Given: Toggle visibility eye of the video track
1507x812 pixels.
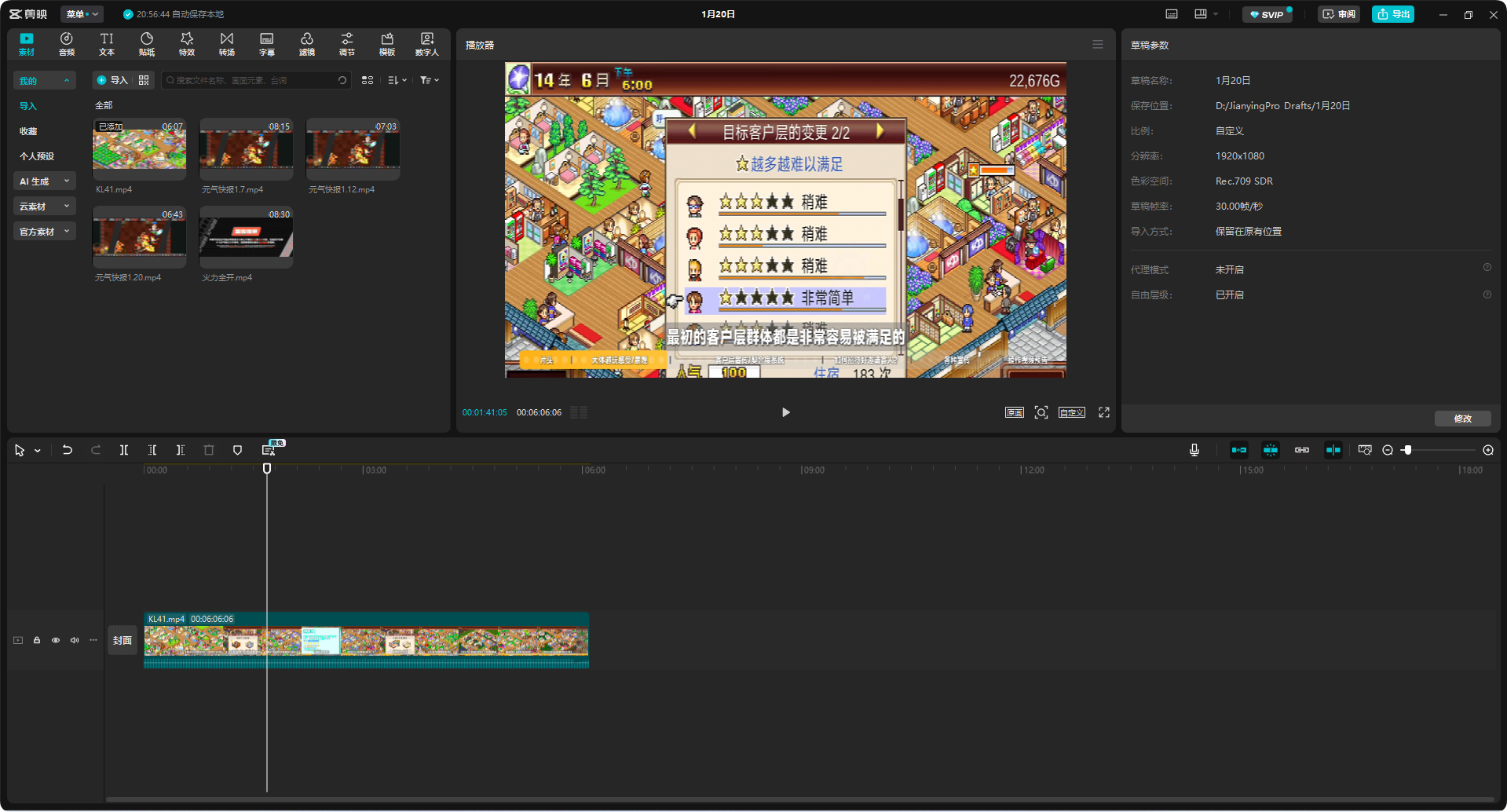Looking at the screenshot, I should click(x=56, y=640).
